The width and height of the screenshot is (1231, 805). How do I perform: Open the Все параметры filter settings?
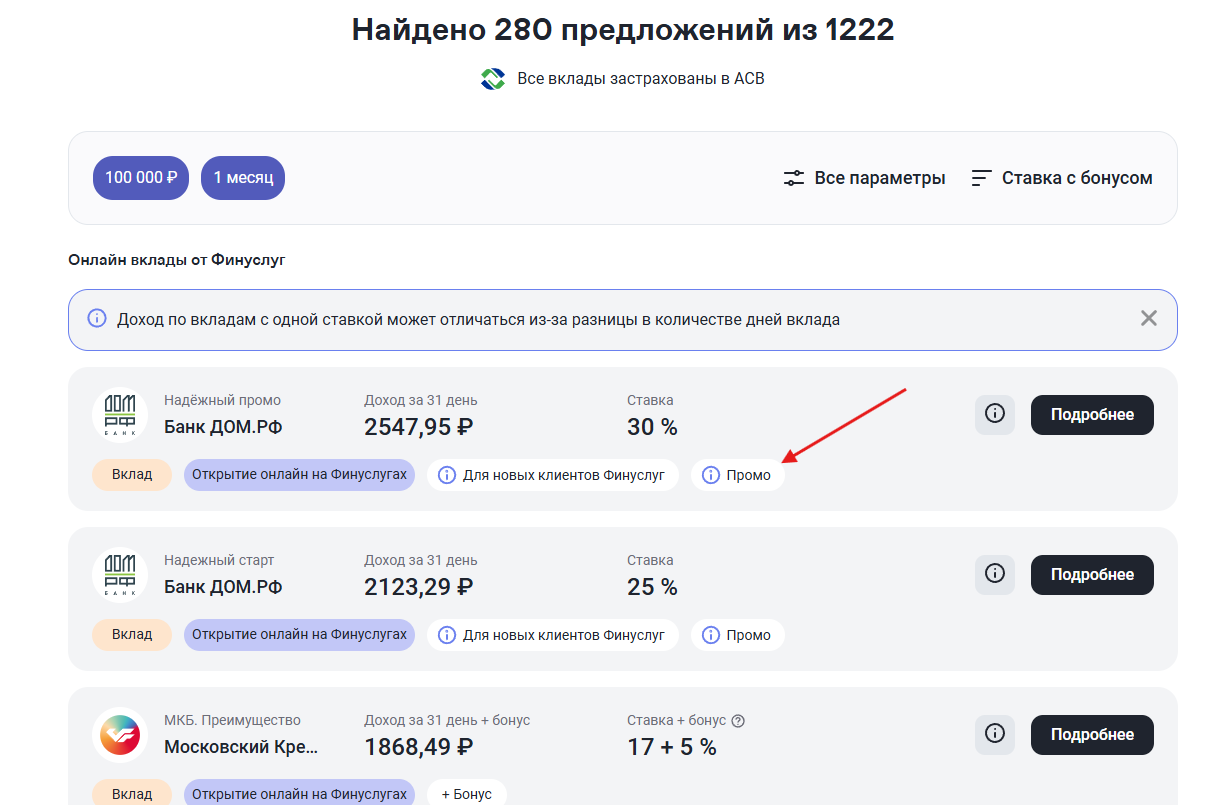(x=864, y=178)
